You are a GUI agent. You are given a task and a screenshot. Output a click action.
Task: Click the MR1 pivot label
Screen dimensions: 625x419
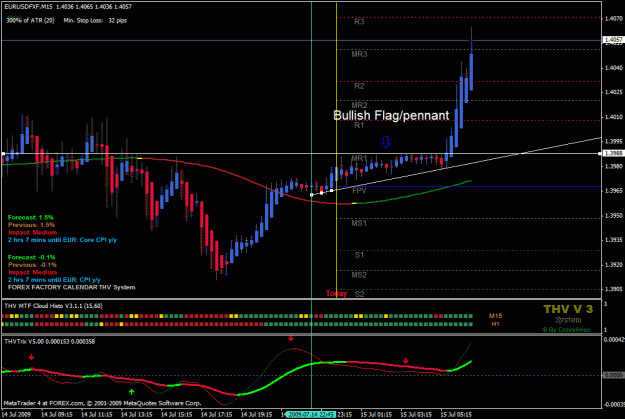(359, 159)
